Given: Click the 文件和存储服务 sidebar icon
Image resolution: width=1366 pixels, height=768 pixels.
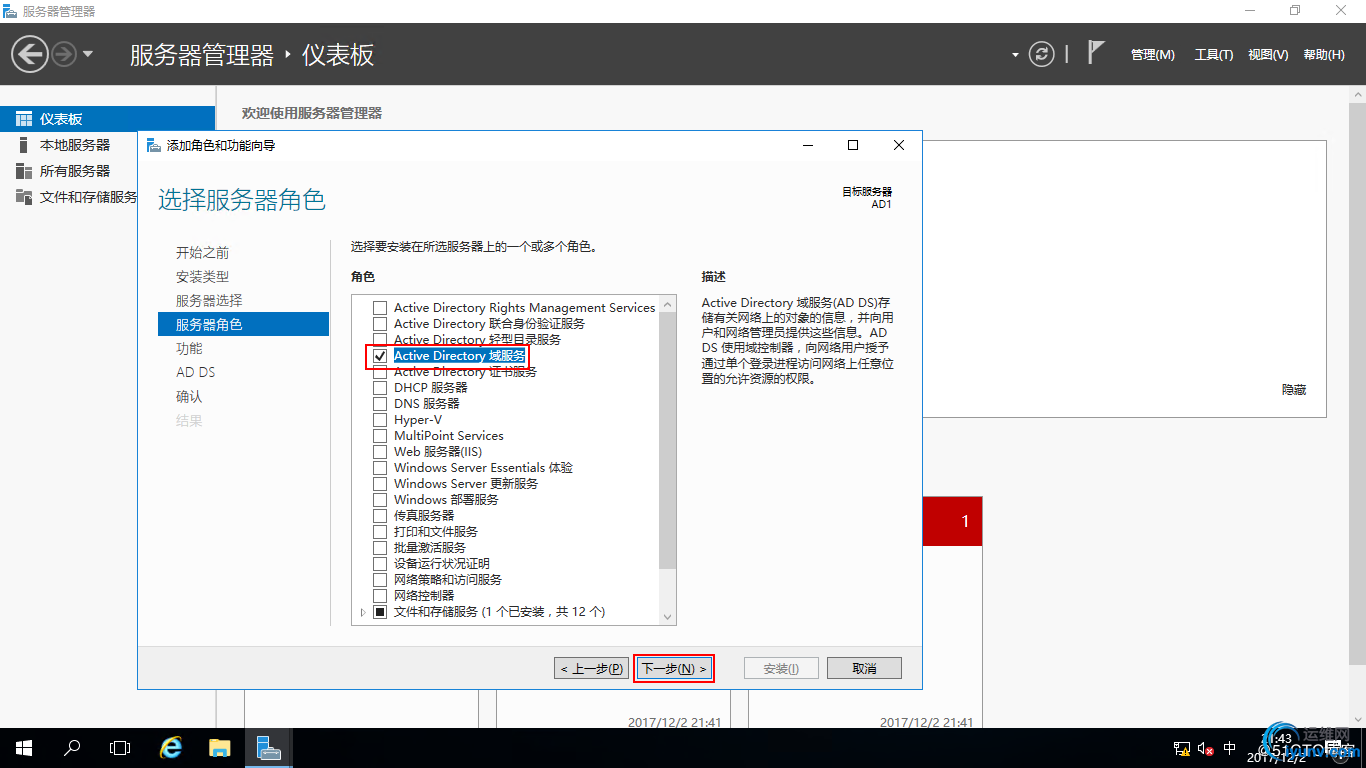Looking at the screenshot, I should 24,197.
